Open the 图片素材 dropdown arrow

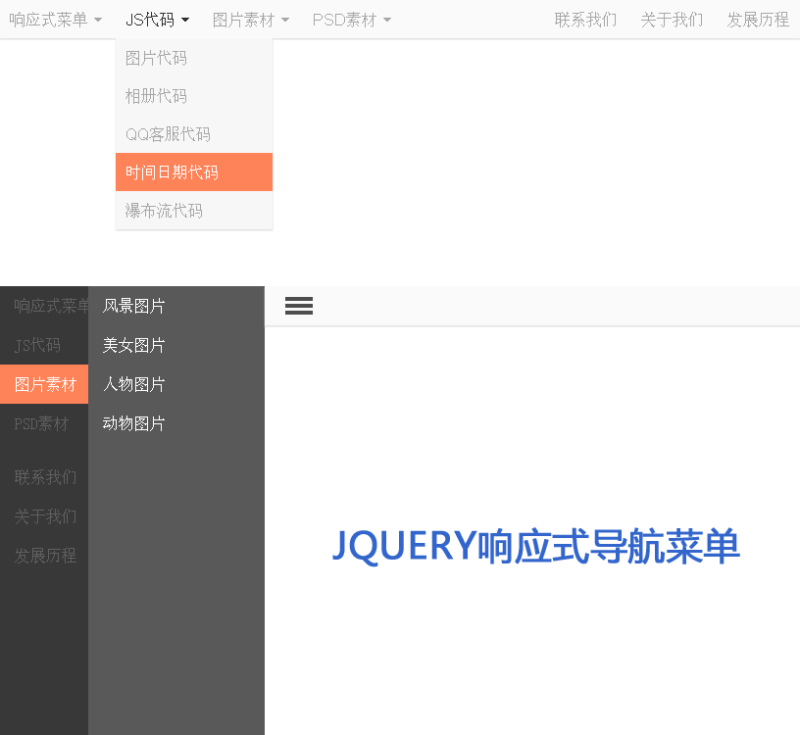click(250, 19)
